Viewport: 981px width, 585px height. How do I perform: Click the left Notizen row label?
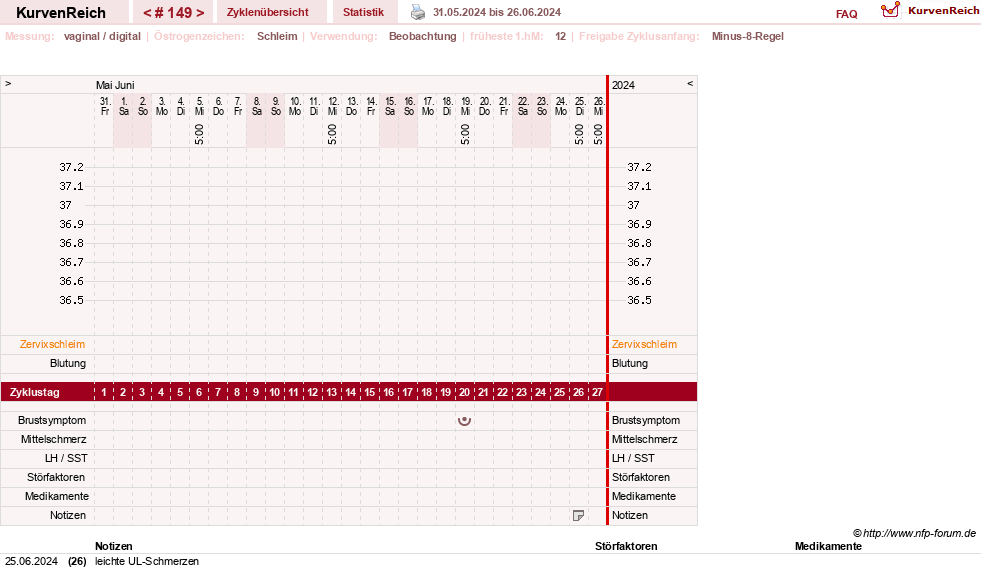point(68,516)
